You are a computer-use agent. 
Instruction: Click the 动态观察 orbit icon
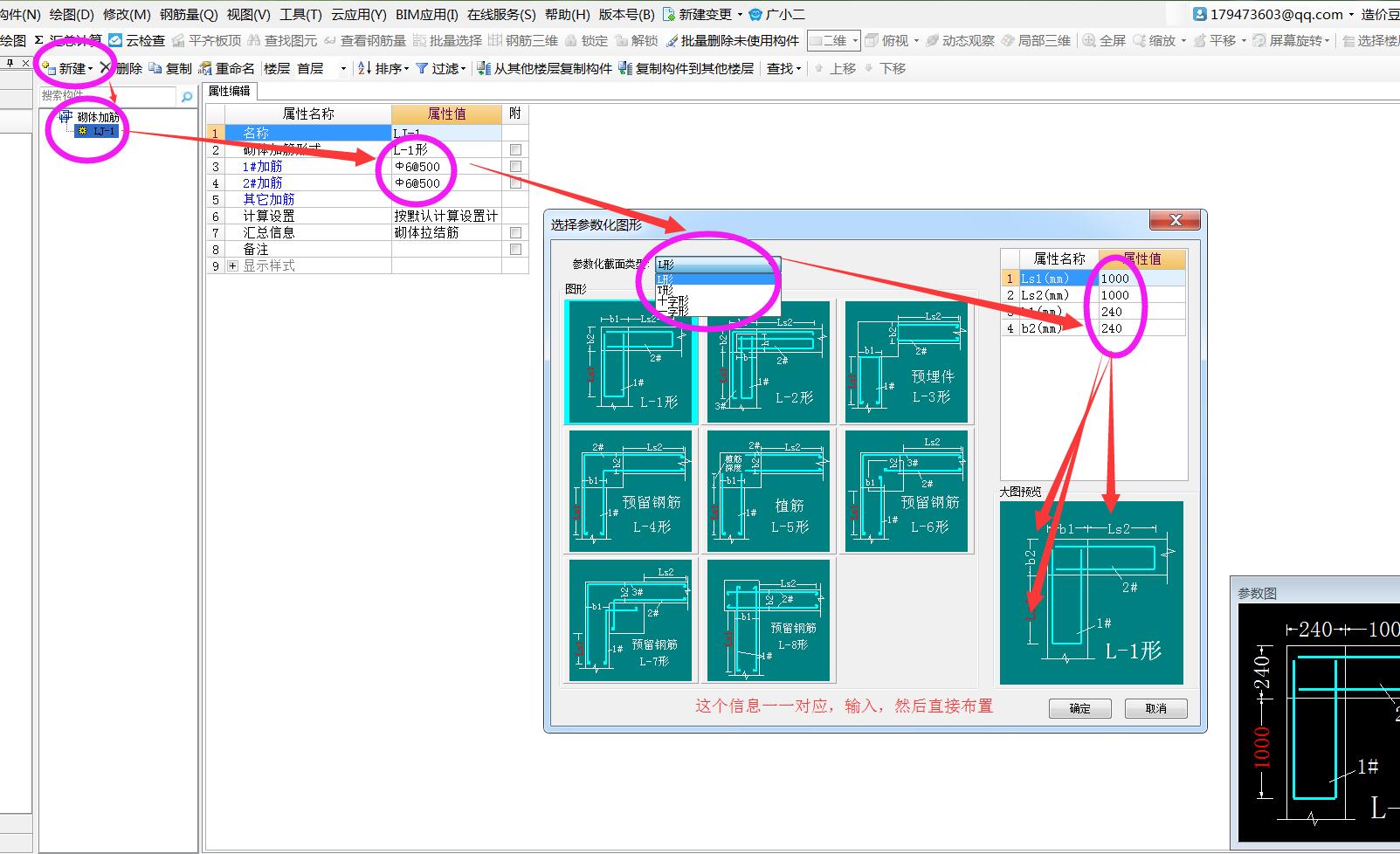(933, 40)
